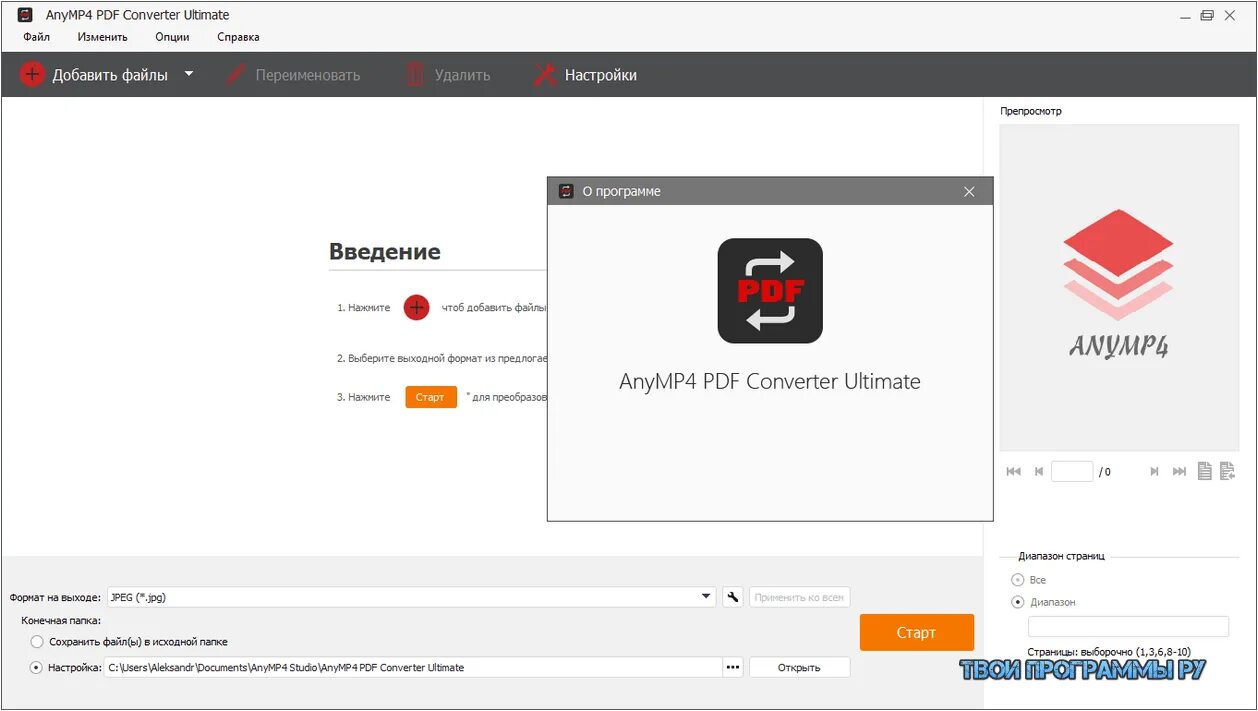Click the multi-page view icon

1228,471
